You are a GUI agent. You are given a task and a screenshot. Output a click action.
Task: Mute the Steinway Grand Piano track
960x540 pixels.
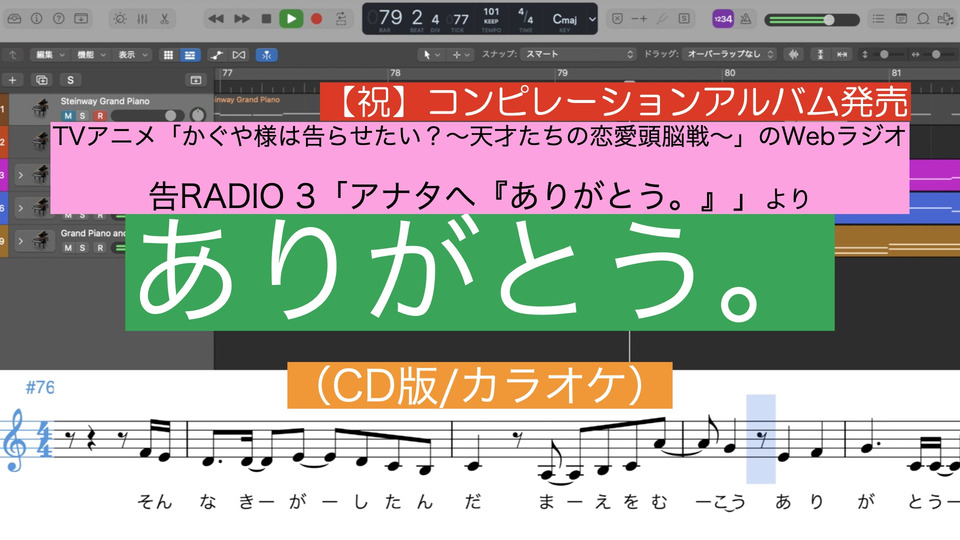click(x=68, y=116)
